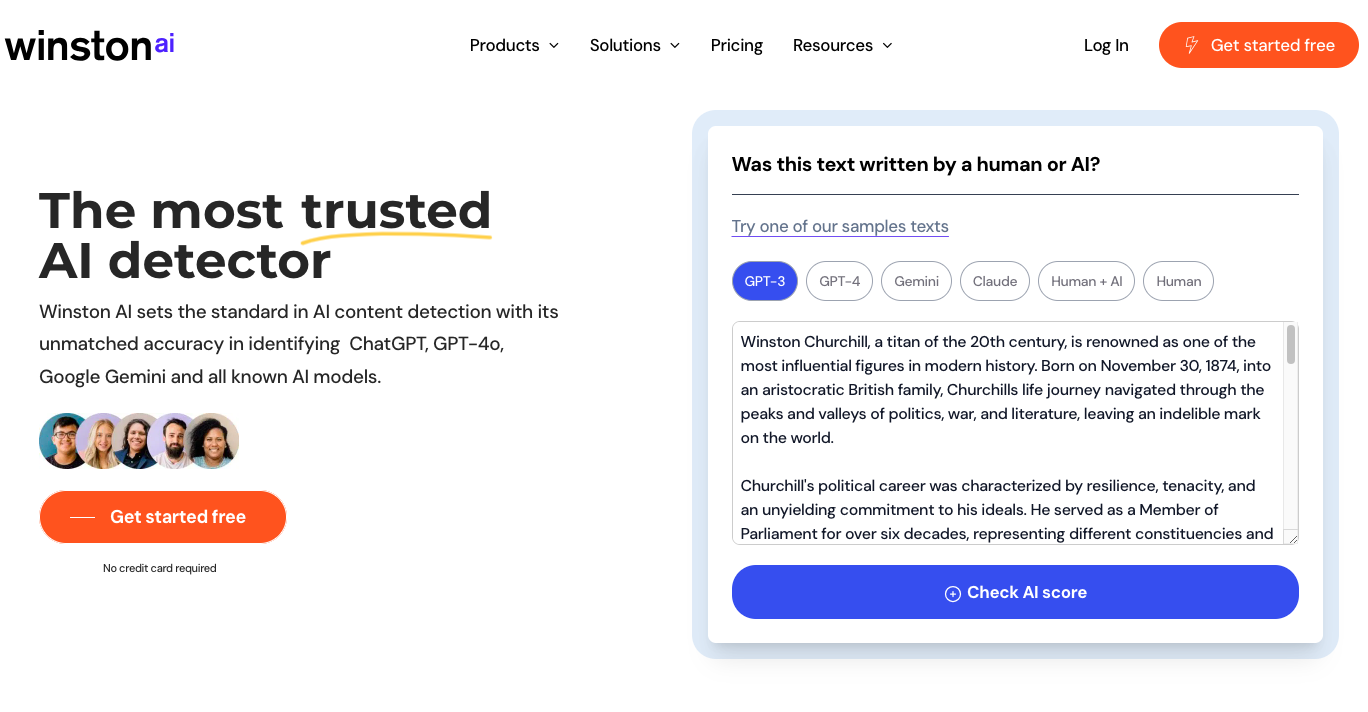The image size is (1368, 712).
Task: Pick the Human + AI sample
Action: (1087, 281)
